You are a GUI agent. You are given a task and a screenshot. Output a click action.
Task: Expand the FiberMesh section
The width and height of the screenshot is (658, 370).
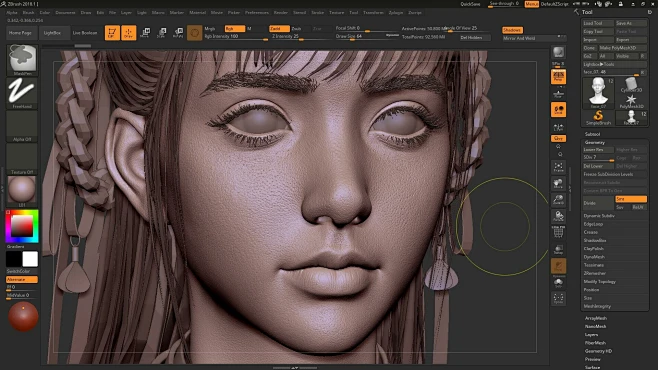click(595, 343)
